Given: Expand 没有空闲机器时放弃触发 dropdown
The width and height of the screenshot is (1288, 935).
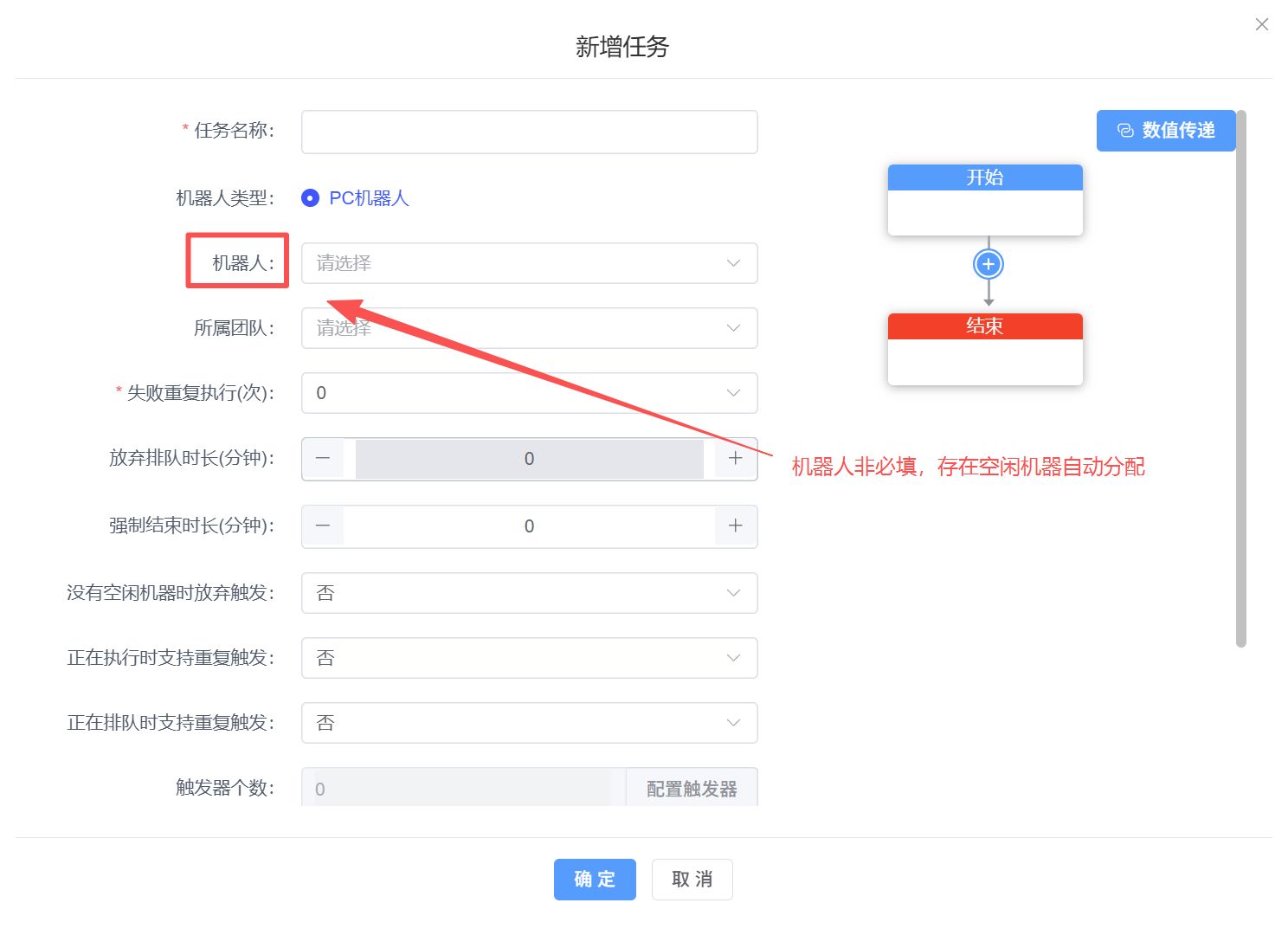Looking at the screenshot, I should (529, 593).
